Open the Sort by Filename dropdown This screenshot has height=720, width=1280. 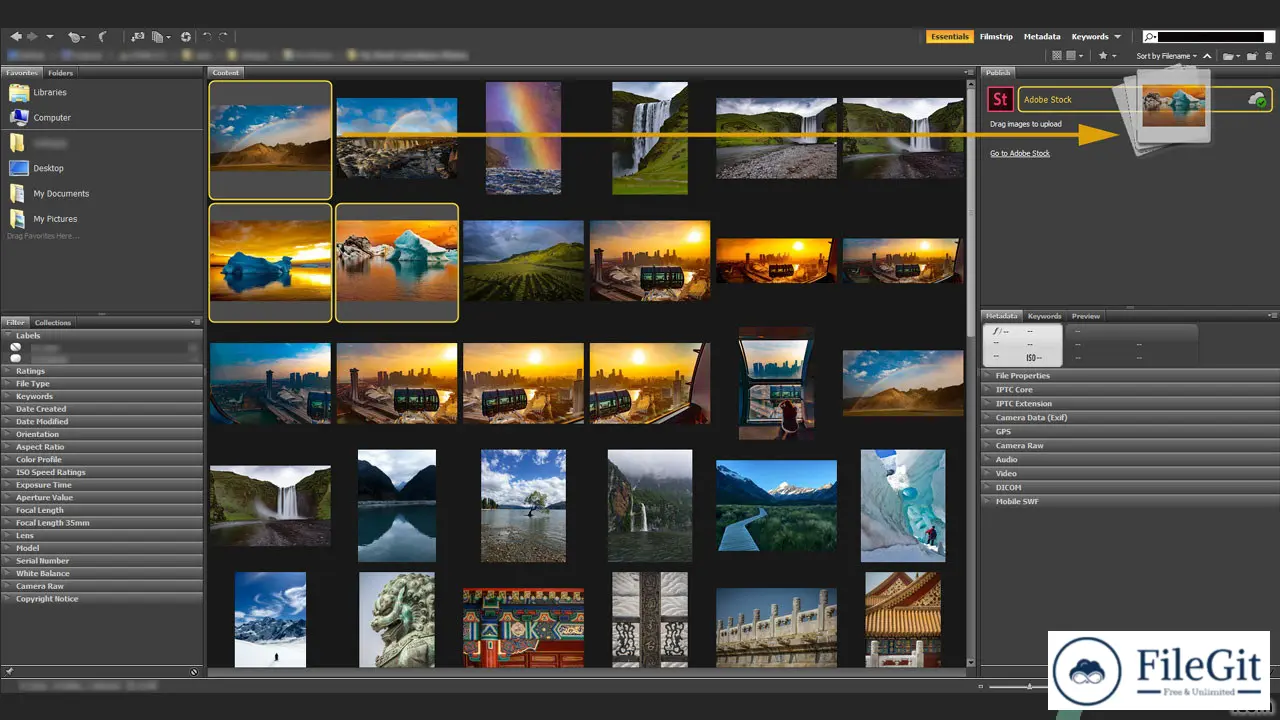[x=1167, y=56]
